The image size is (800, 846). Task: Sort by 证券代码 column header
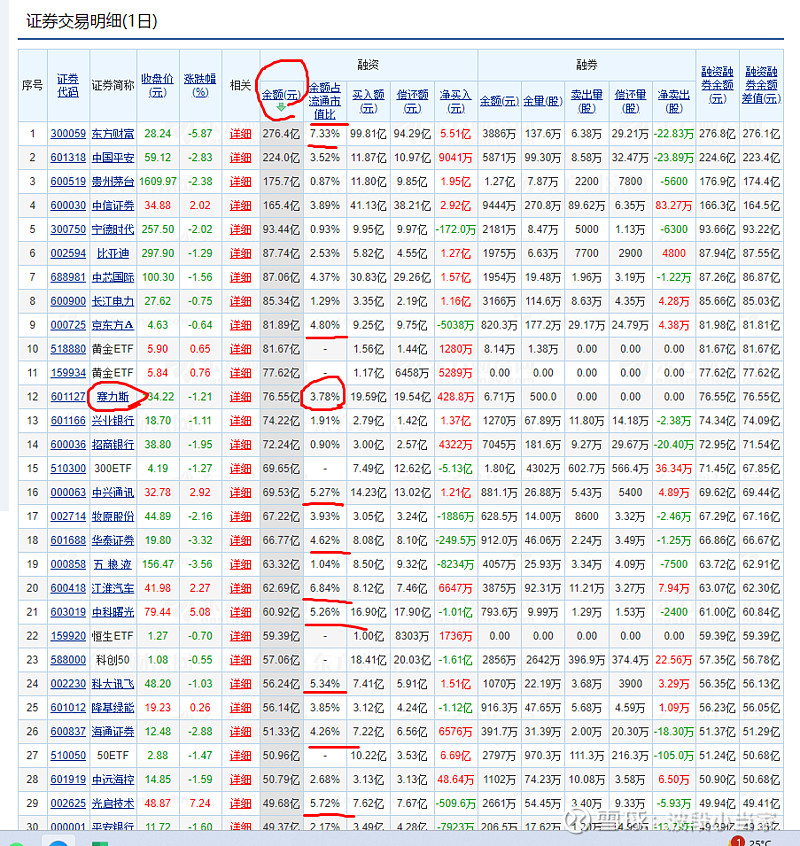[68, 85]
